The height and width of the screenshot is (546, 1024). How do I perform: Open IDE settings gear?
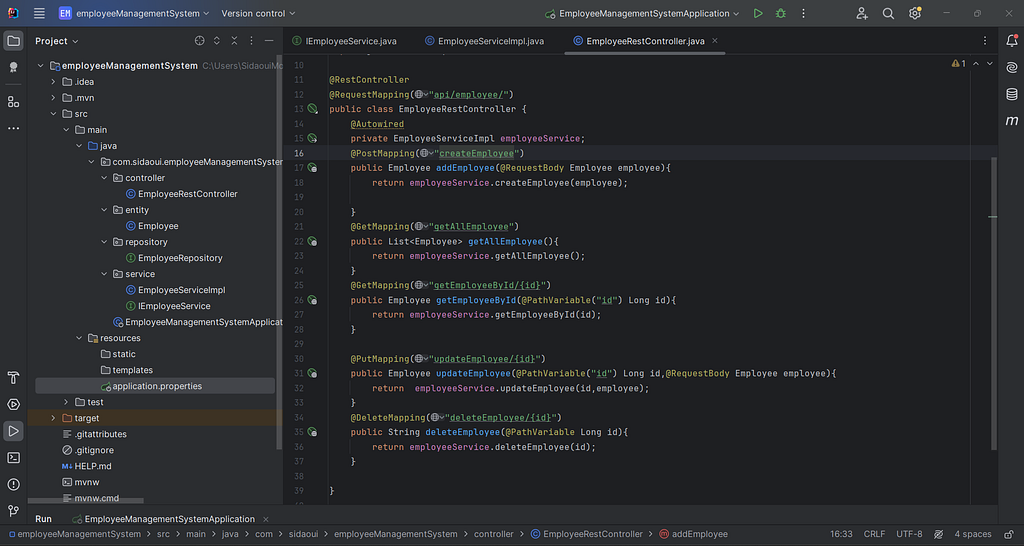pos(915,13)
